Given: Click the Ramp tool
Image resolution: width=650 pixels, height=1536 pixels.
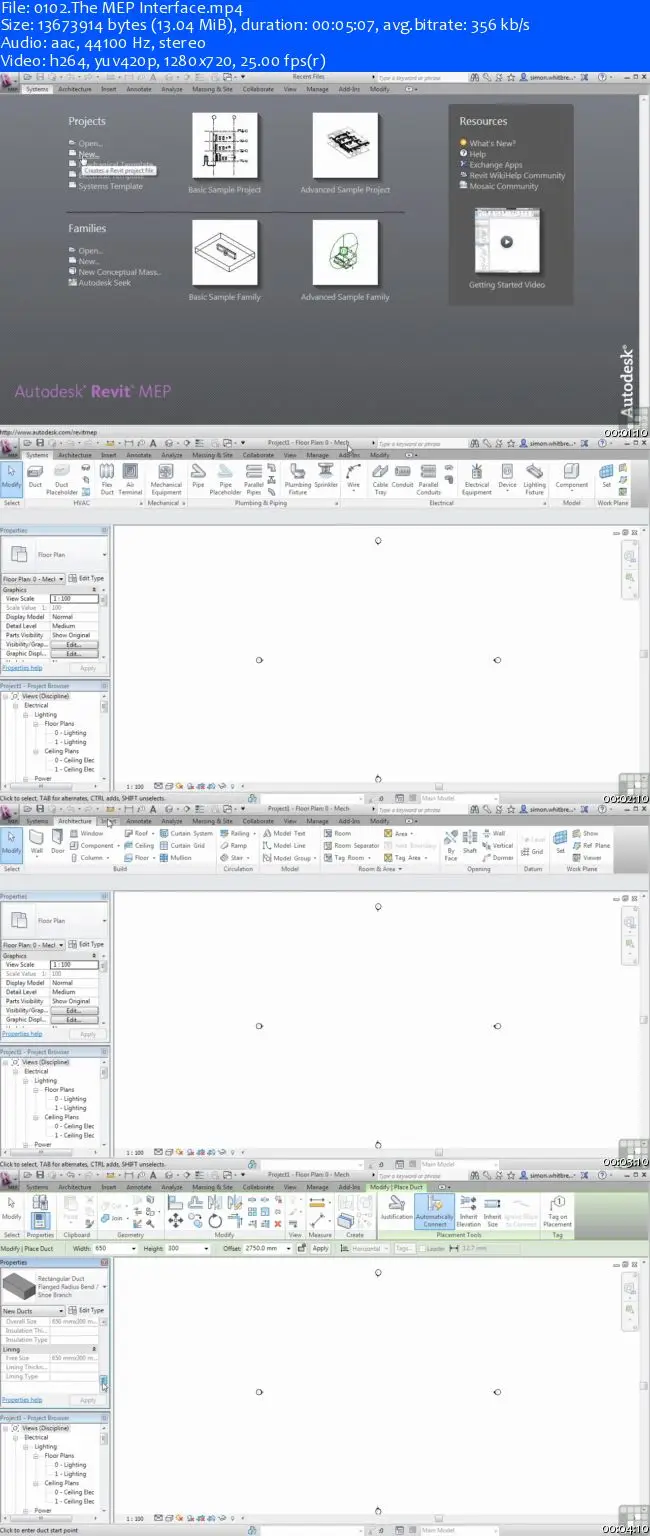Looking at the screenshot, I should pos(234,845).
